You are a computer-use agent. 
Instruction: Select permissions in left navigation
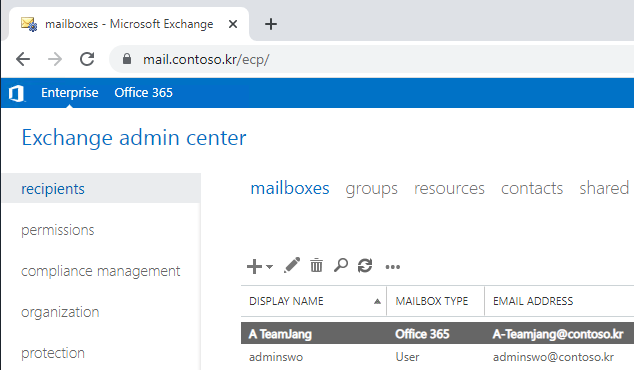pos(57,230)
